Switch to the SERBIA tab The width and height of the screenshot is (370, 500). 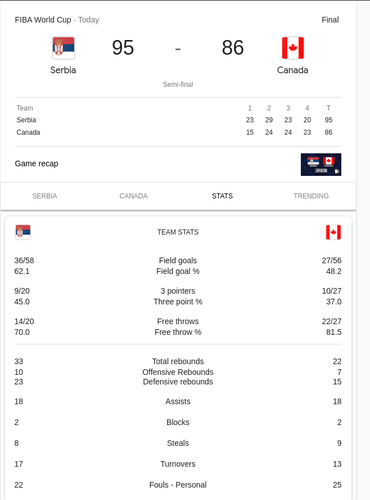pos(45,196)
